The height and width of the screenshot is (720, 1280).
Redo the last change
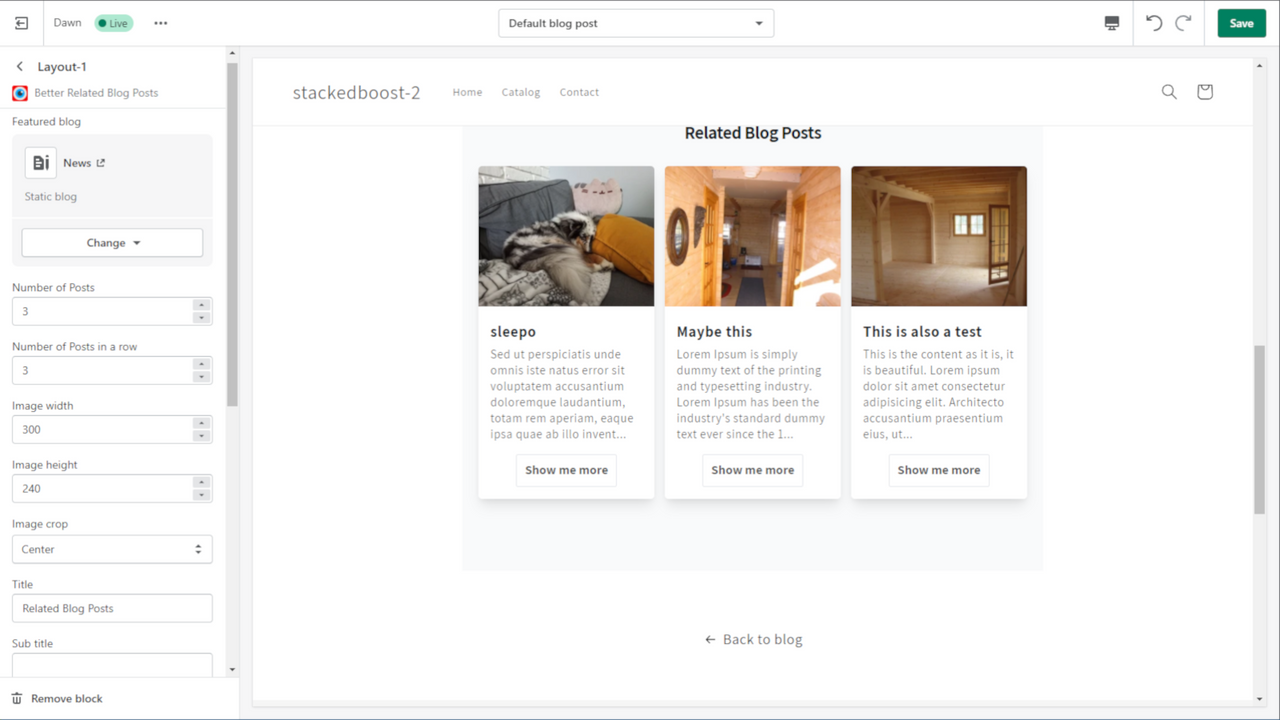1183,23
